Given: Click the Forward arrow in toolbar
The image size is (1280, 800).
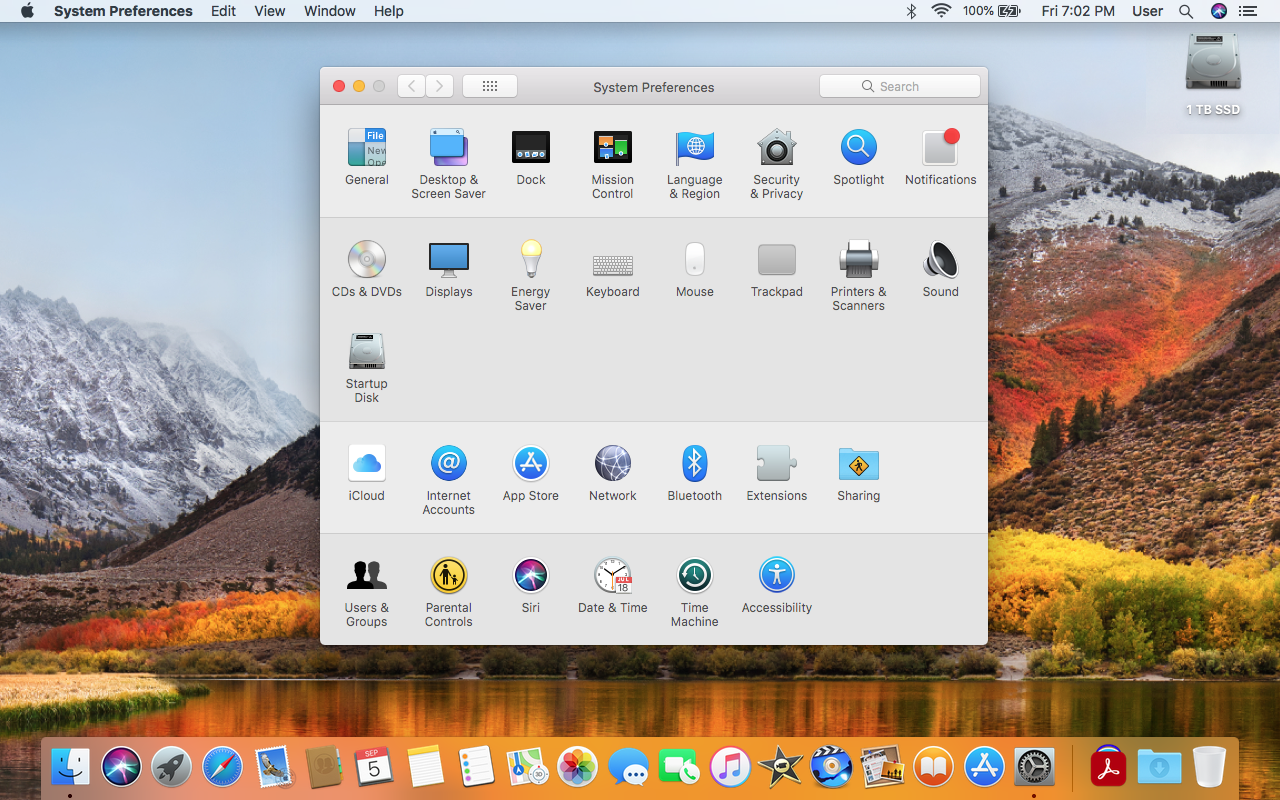Looking at the screenshot, I should tap(440, 86).
